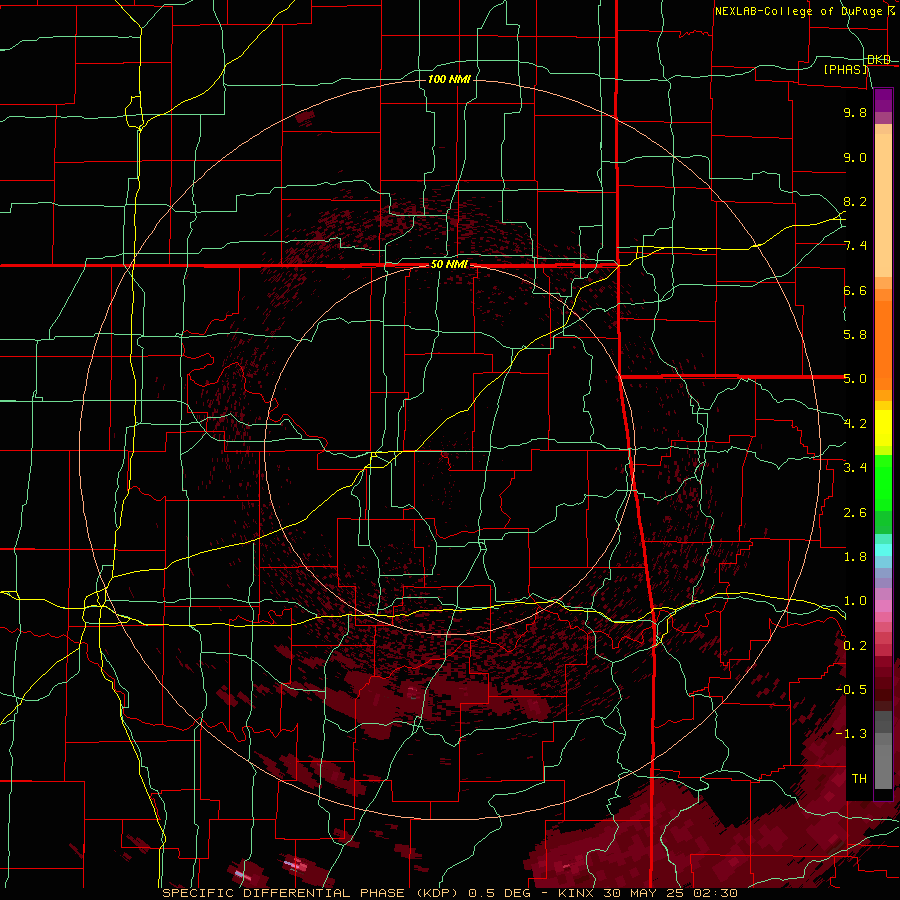
Task: Click the 4.2 value on color scale
Action: pos(855,424)
